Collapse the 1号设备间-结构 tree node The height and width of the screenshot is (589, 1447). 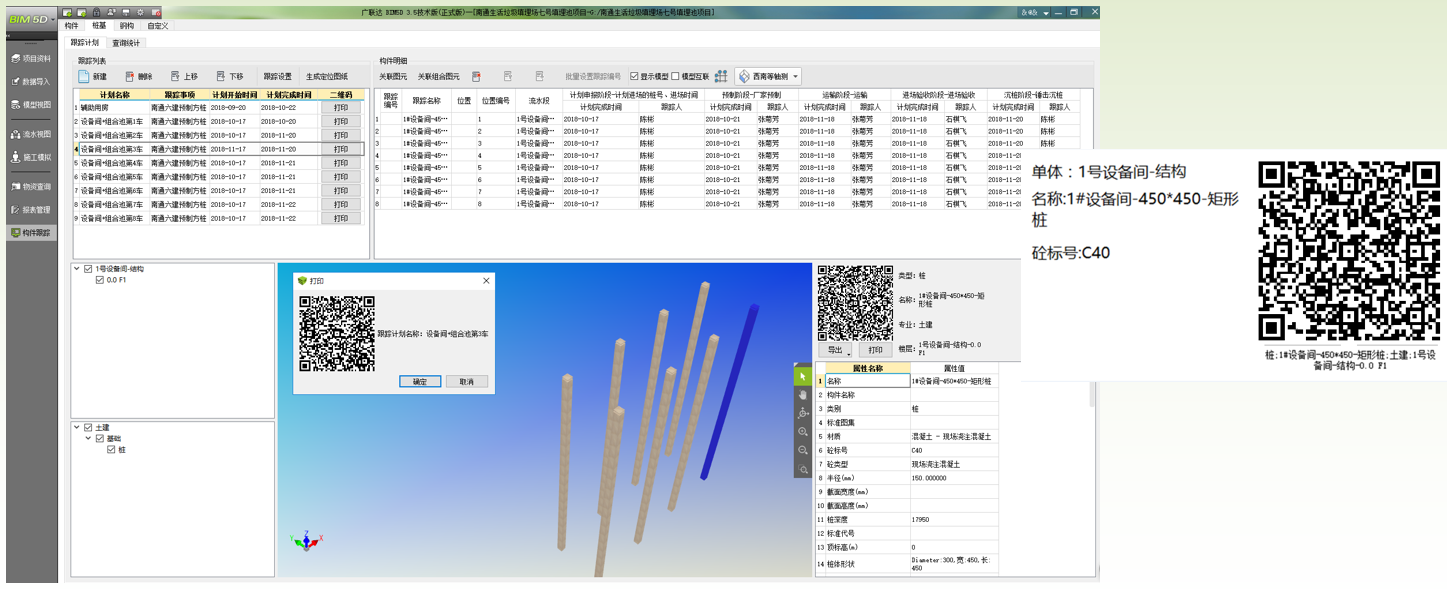77,269
